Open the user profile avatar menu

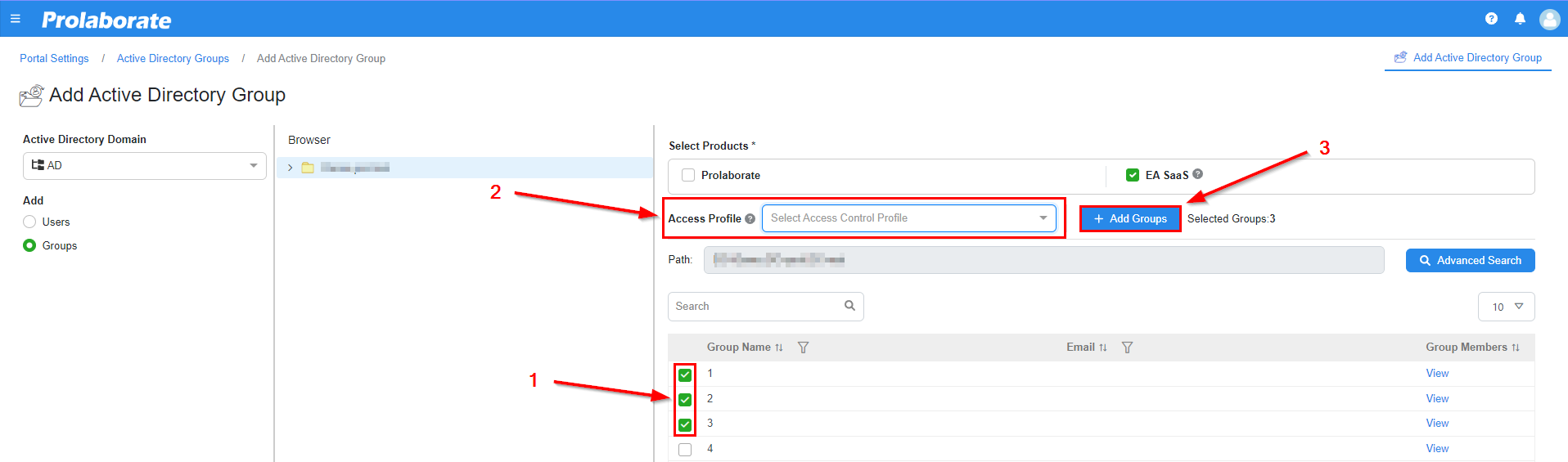point(1549,19)
